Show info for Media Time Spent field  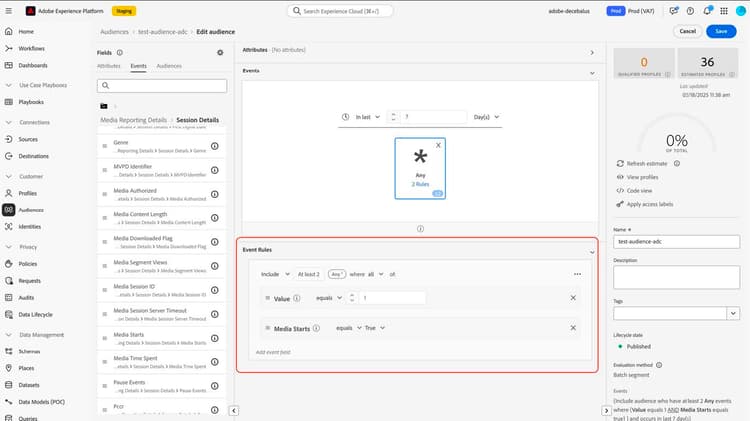pos(215,362)
